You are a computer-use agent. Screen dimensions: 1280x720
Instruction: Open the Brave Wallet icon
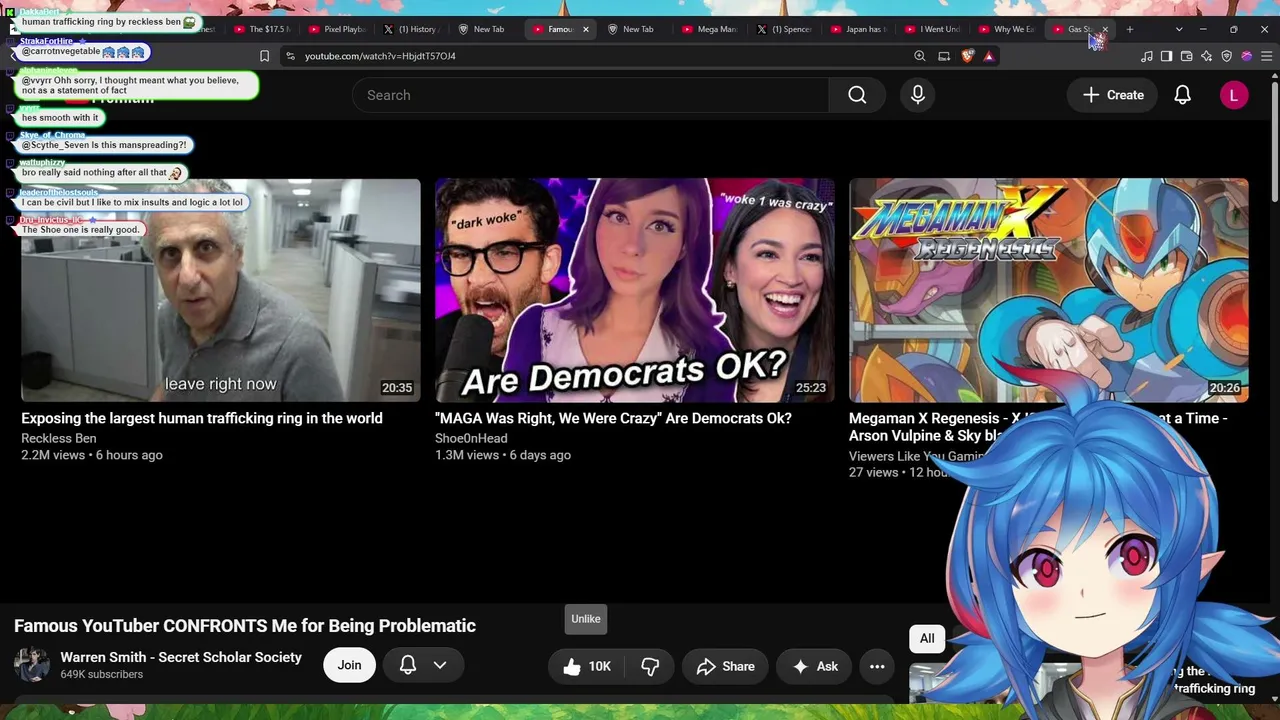(1186, 56)
